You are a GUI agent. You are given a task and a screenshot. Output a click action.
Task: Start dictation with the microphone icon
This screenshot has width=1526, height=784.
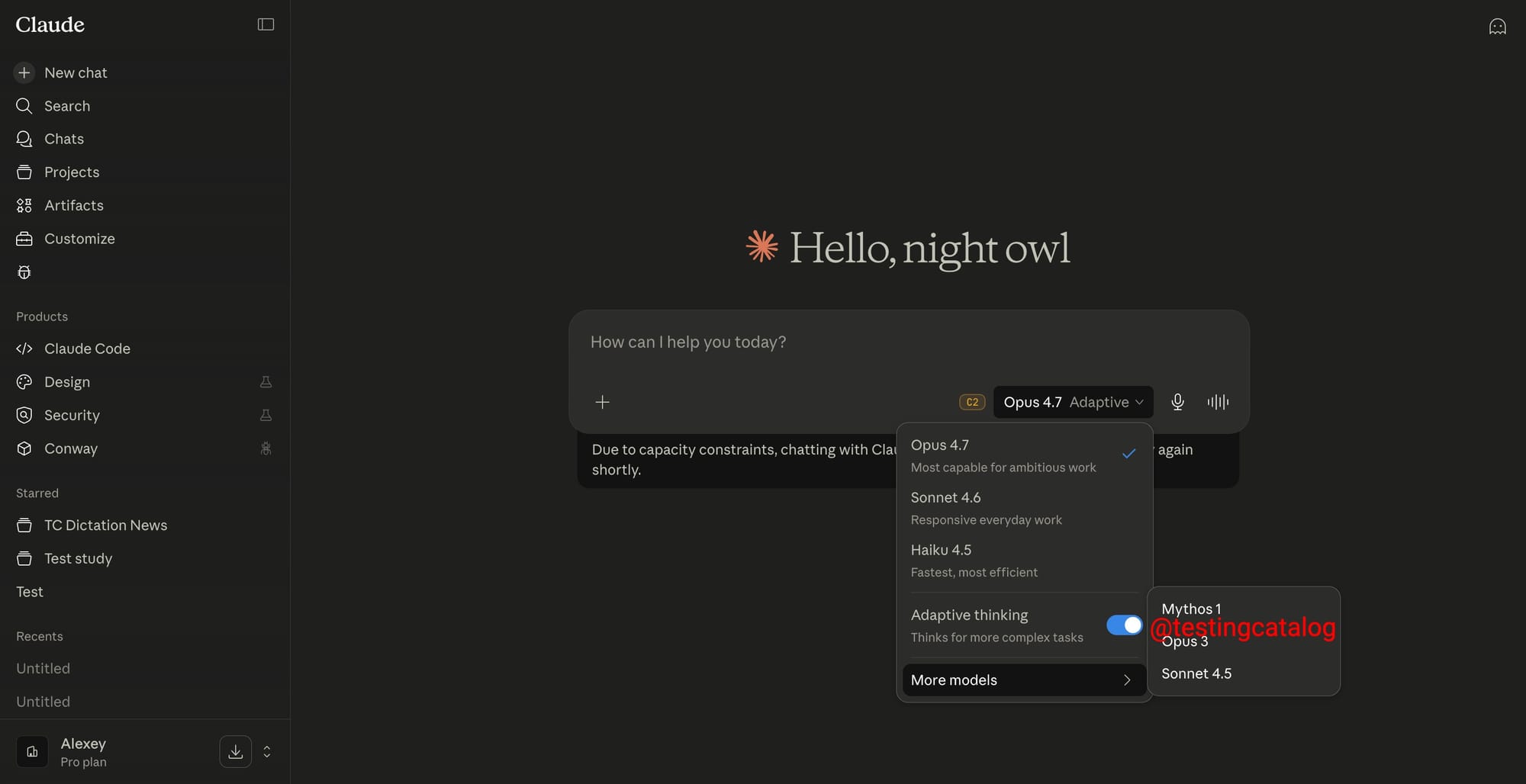point(1177,402)
